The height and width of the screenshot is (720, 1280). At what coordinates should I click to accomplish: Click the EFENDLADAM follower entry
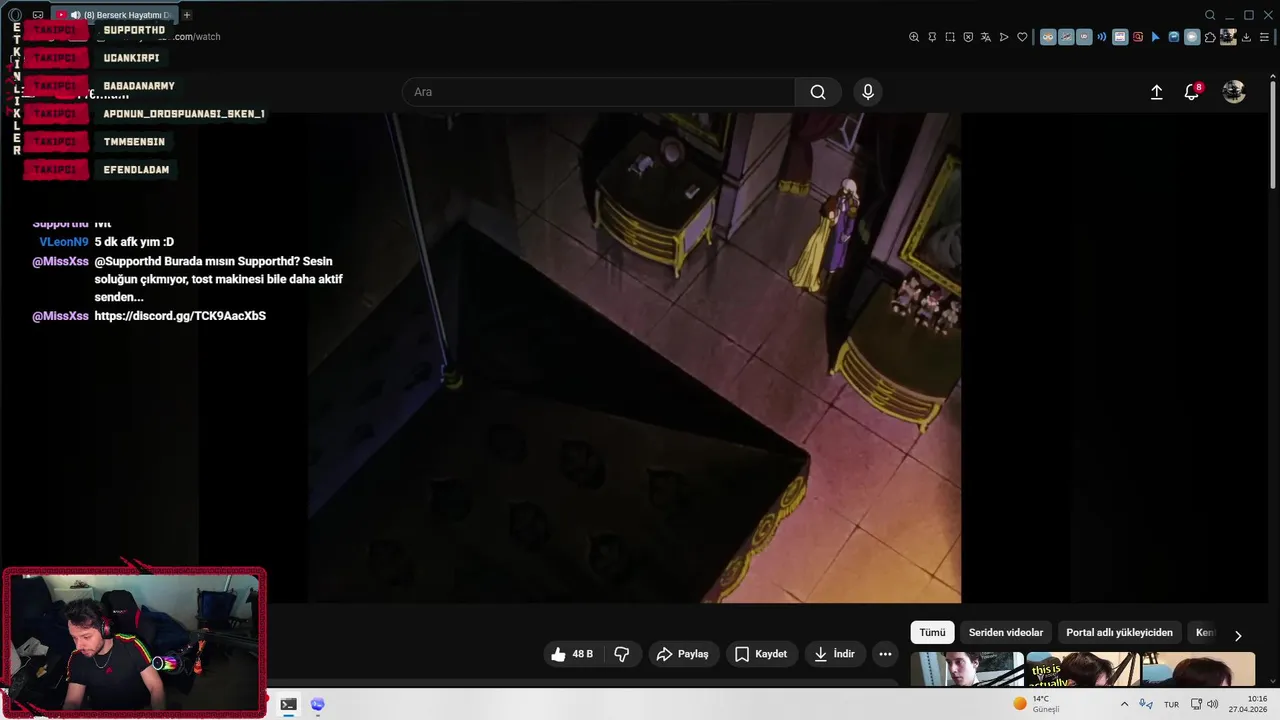click(136, 170)
